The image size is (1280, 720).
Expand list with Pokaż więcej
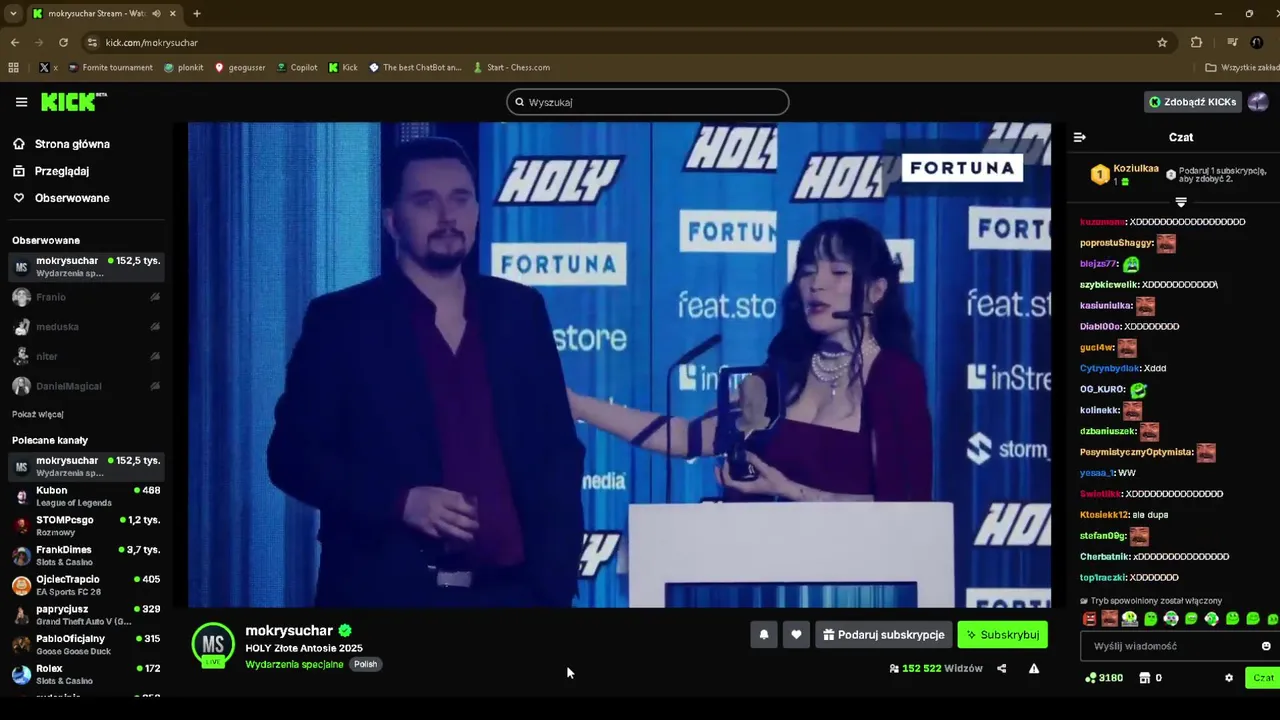pyautogui.click(x=38, y=414)
